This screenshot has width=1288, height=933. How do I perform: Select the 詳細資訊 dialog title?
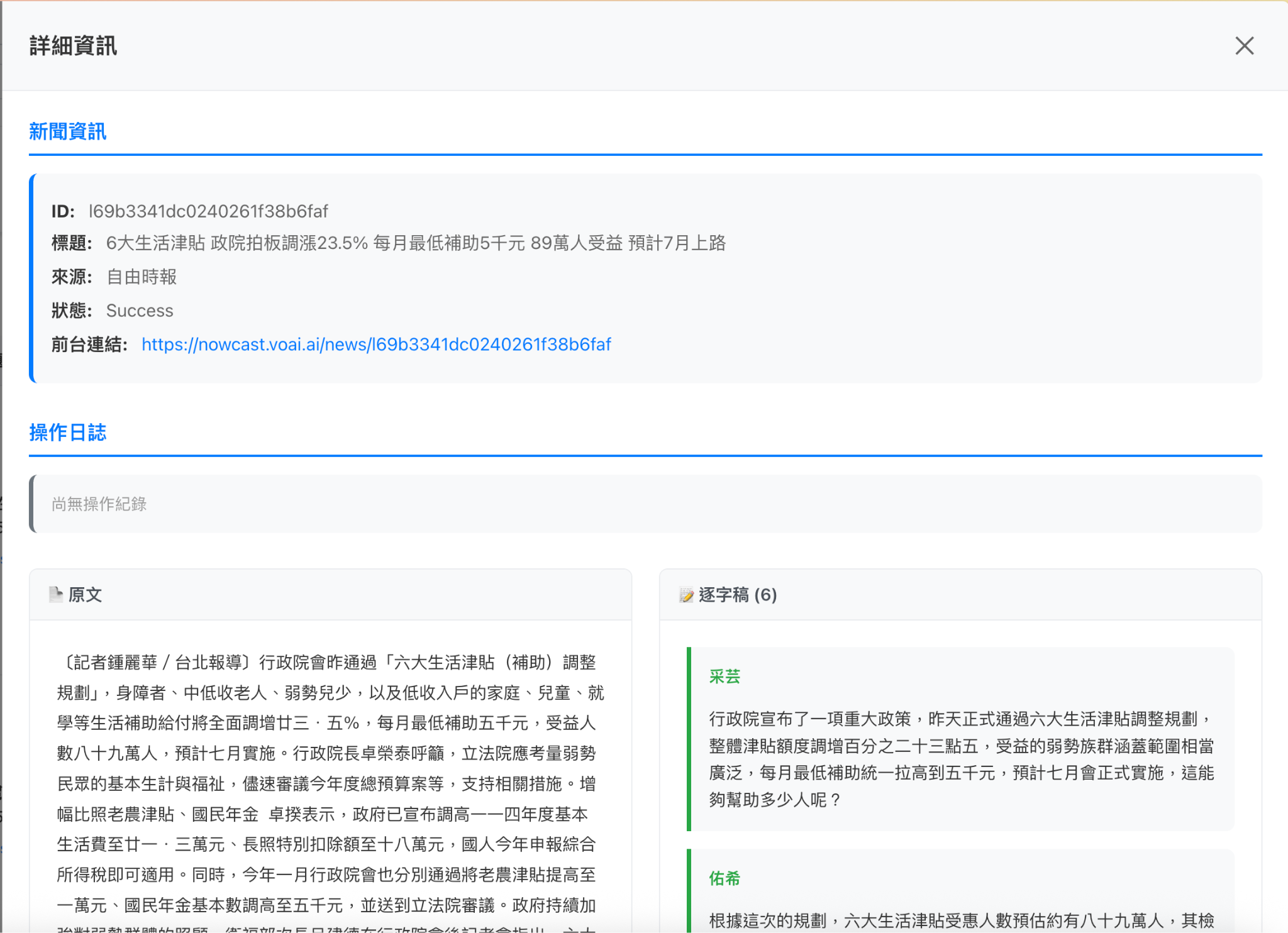(73, 46)
